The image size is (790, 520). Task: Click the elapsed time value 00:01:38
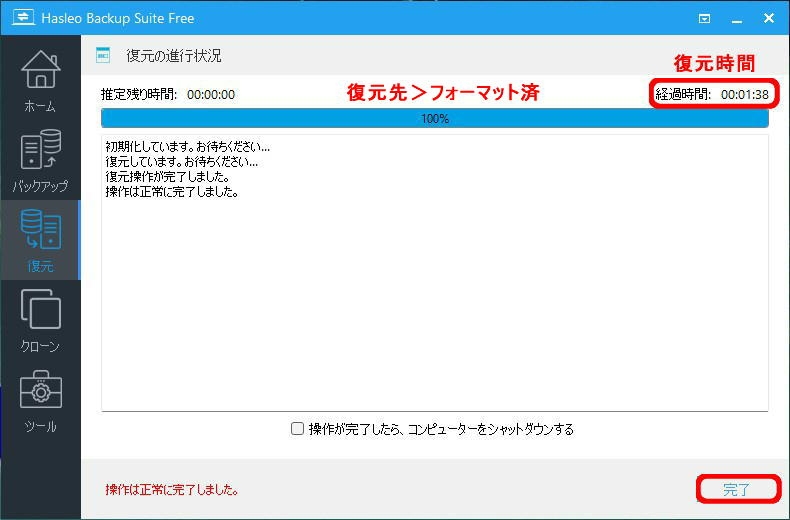(x=745, y=94)
